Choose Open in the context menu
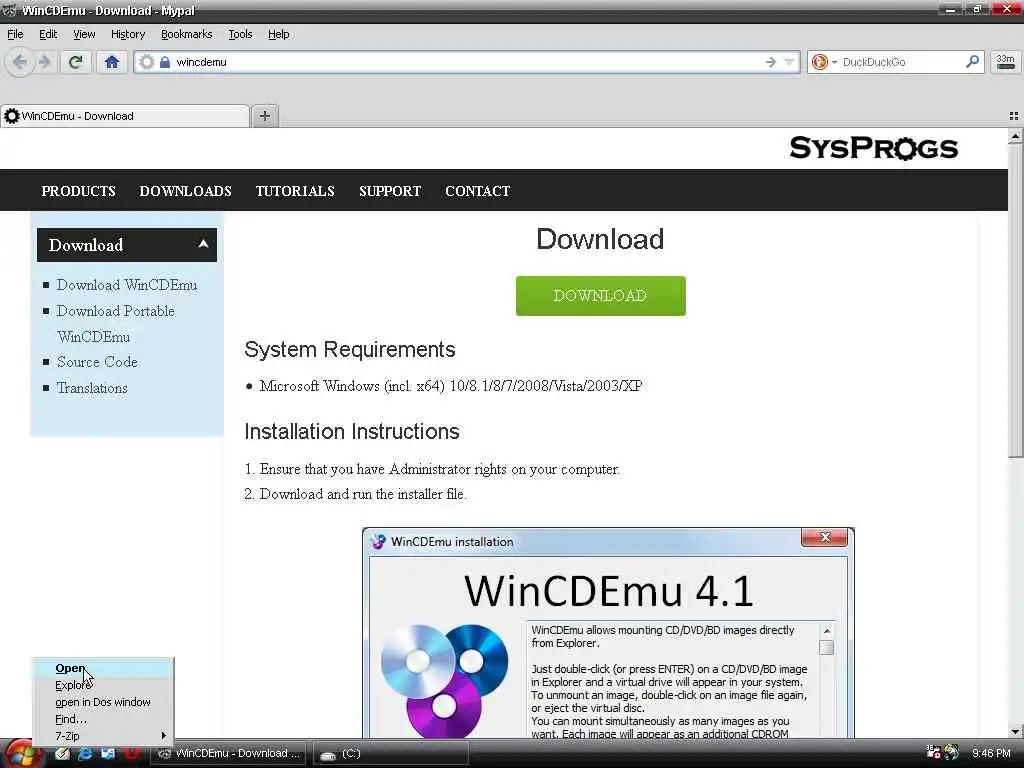The height and width of the screenshot is (768, 1024). coord(103,668)
